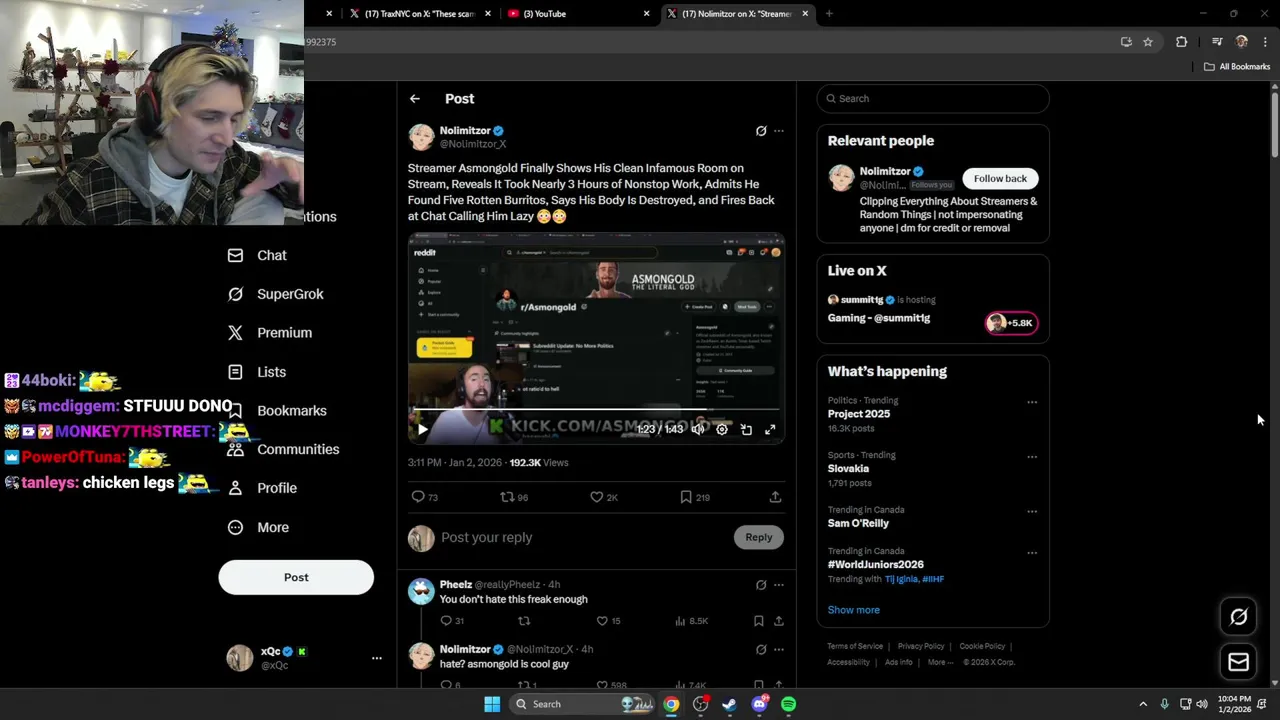Screen dimensions: 1280x720
Task: Open Grok icon on main Nolimitzor post
Action: click(761, 131)
